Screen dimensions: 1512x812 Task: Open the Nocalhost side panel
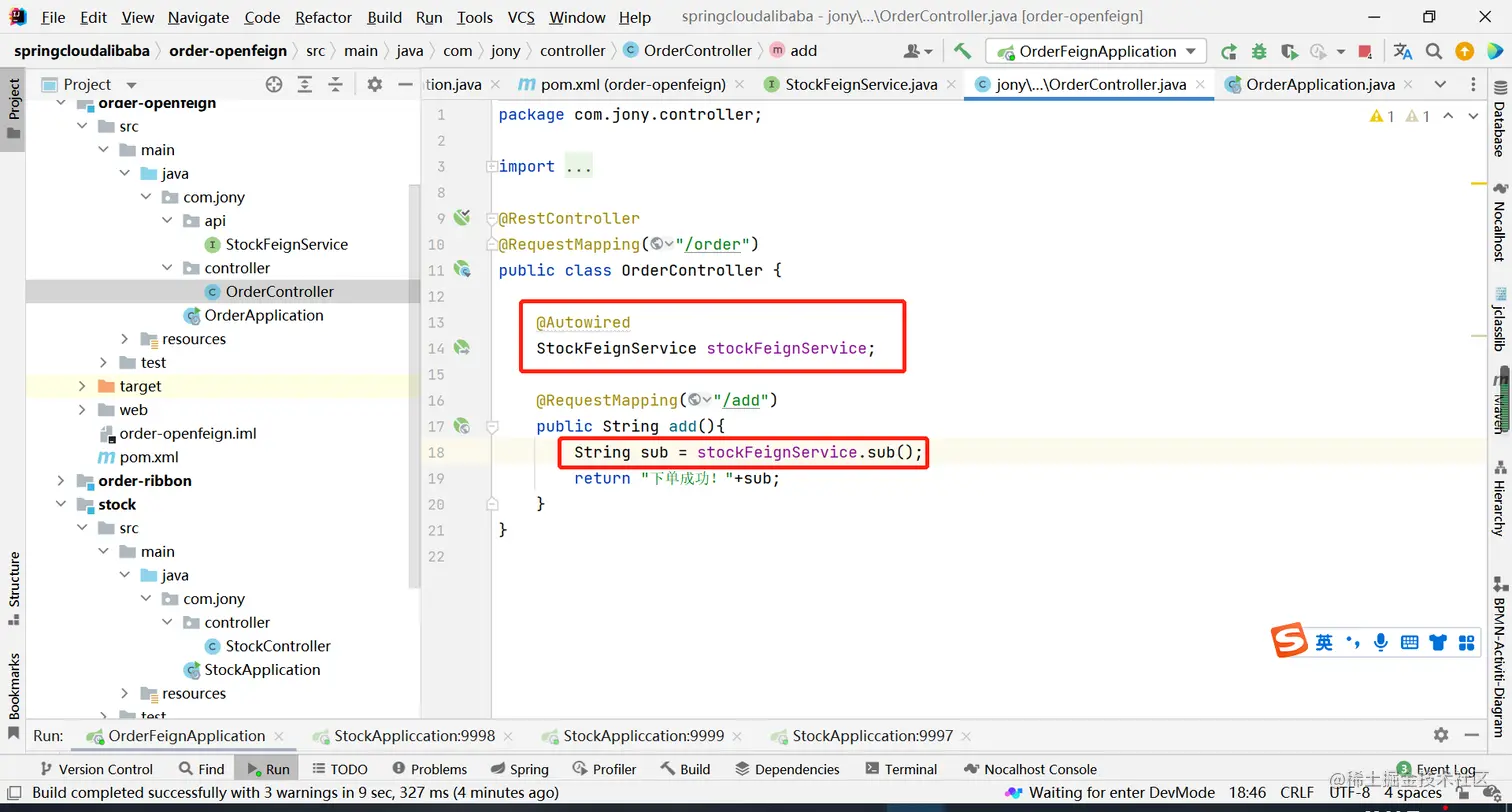pyautogui.click(x=1499, y=222)
